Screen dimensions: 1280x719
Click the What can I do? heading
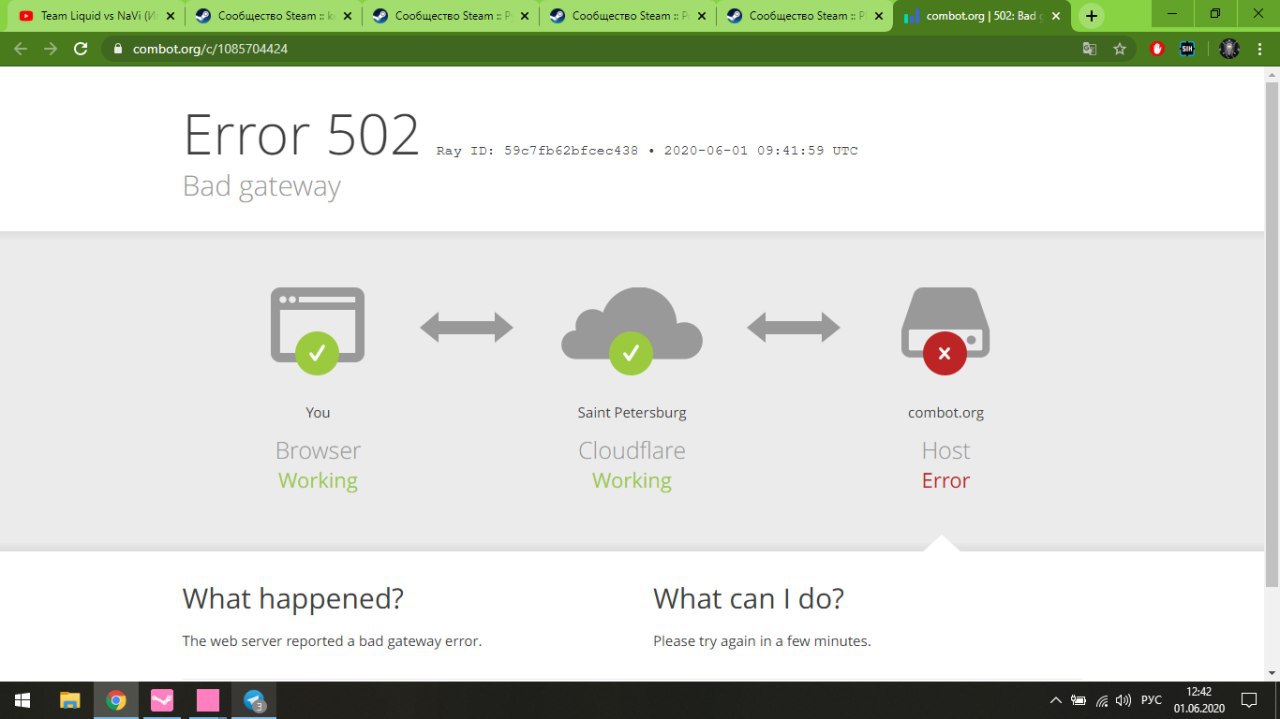point(749,599)
